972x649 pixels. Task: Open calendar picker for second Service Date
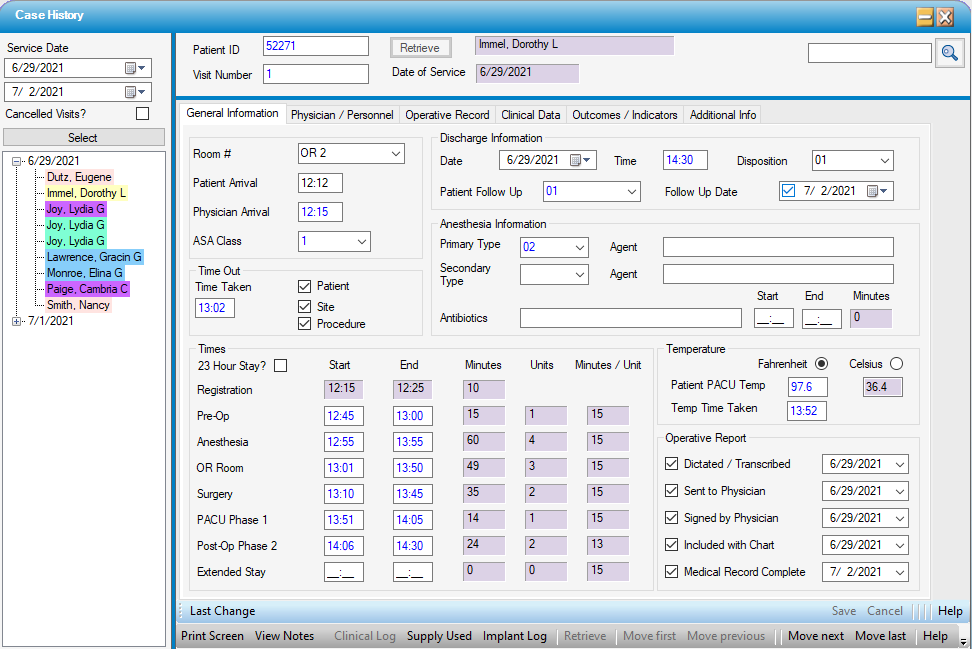point(135,92)
